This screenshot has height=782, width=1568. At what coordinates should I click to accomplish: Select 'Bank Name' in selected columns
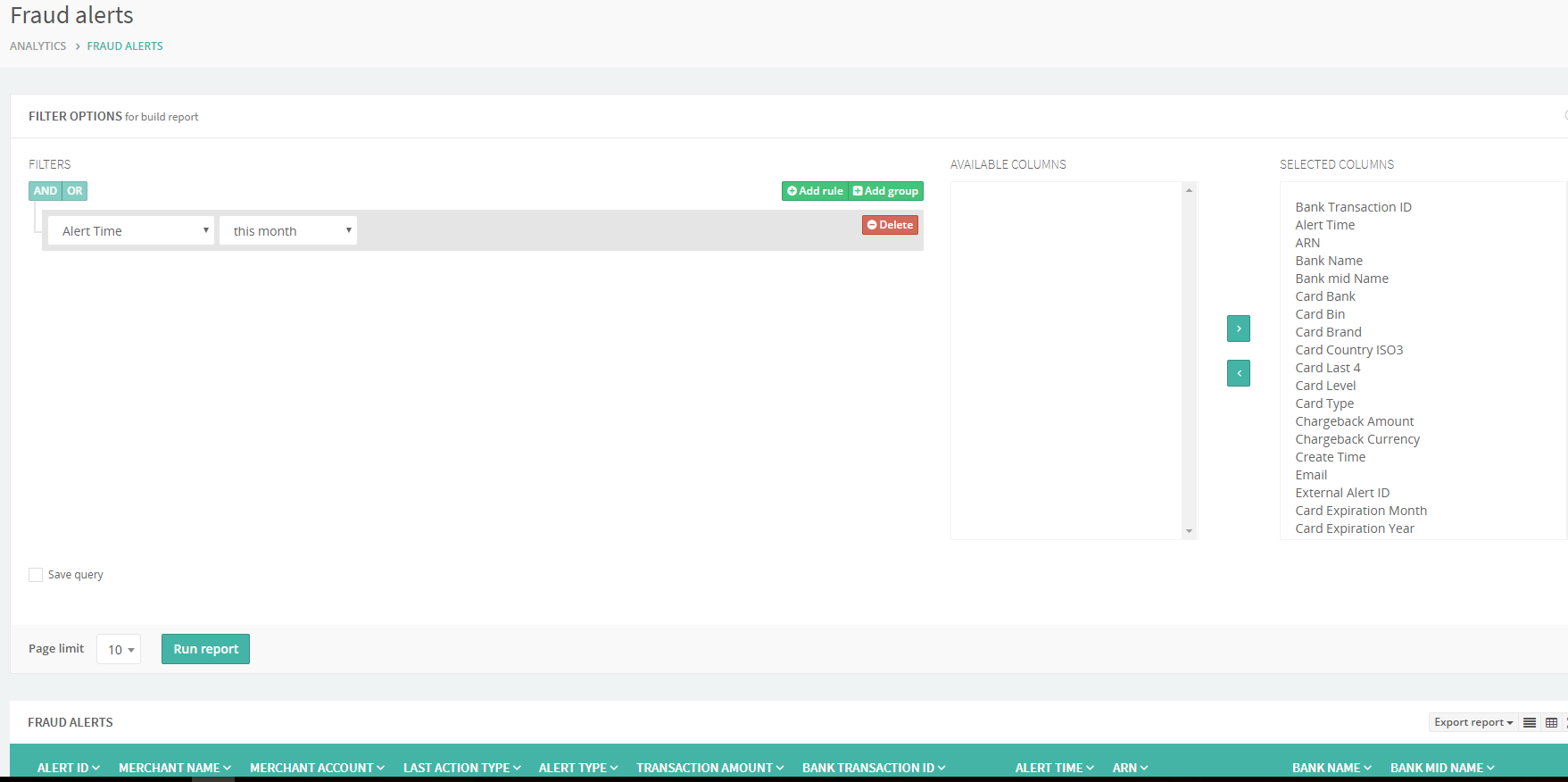tap(1329, 261)
